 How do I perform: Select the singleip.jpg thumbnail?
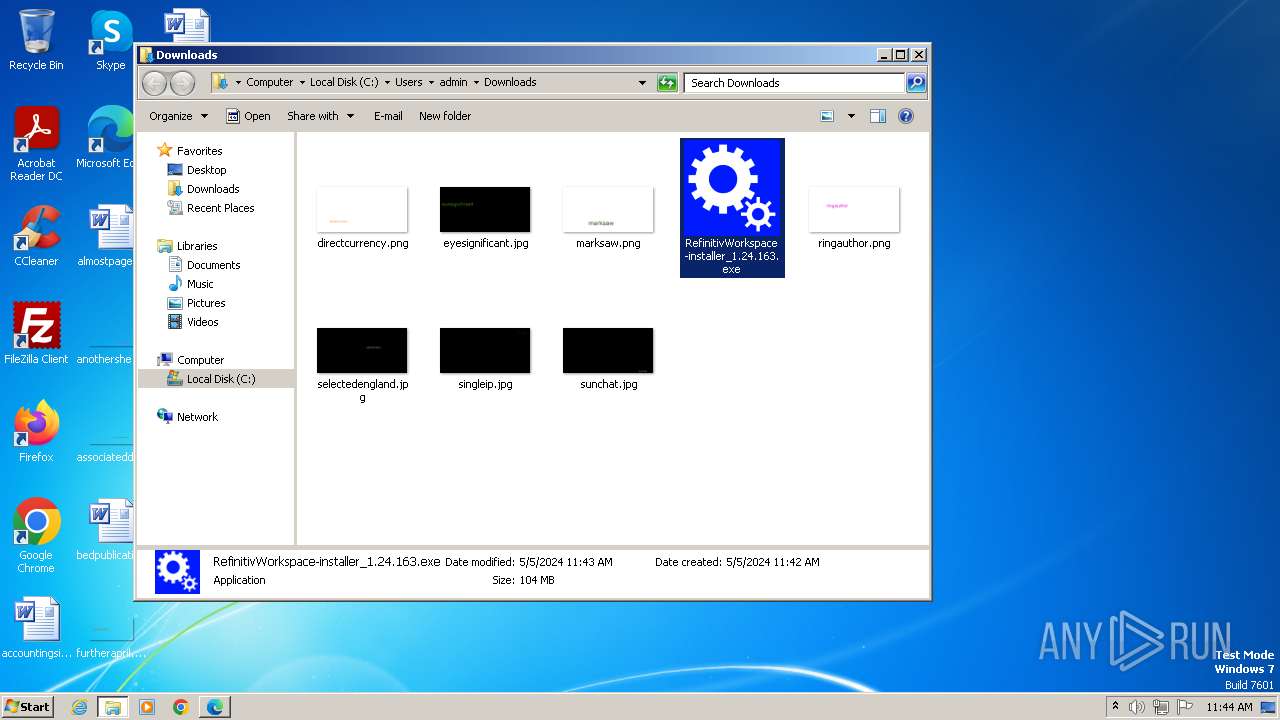[x=485, y=350]
